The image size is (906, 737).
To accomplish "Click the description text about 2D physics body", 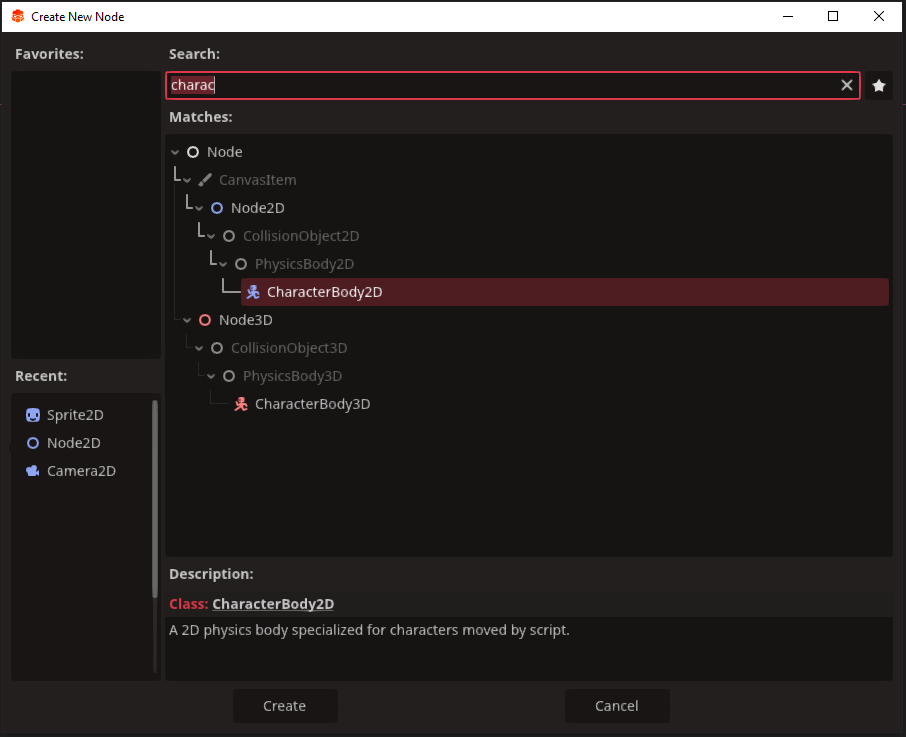I will (x=369, y=630).
